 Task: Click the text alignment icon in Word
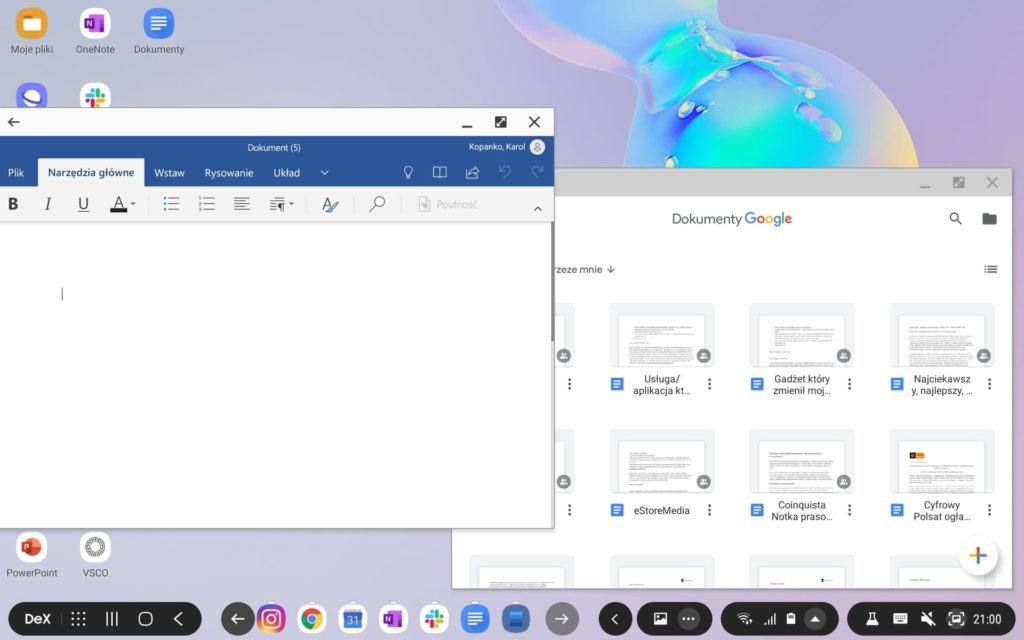coord(242,204)
